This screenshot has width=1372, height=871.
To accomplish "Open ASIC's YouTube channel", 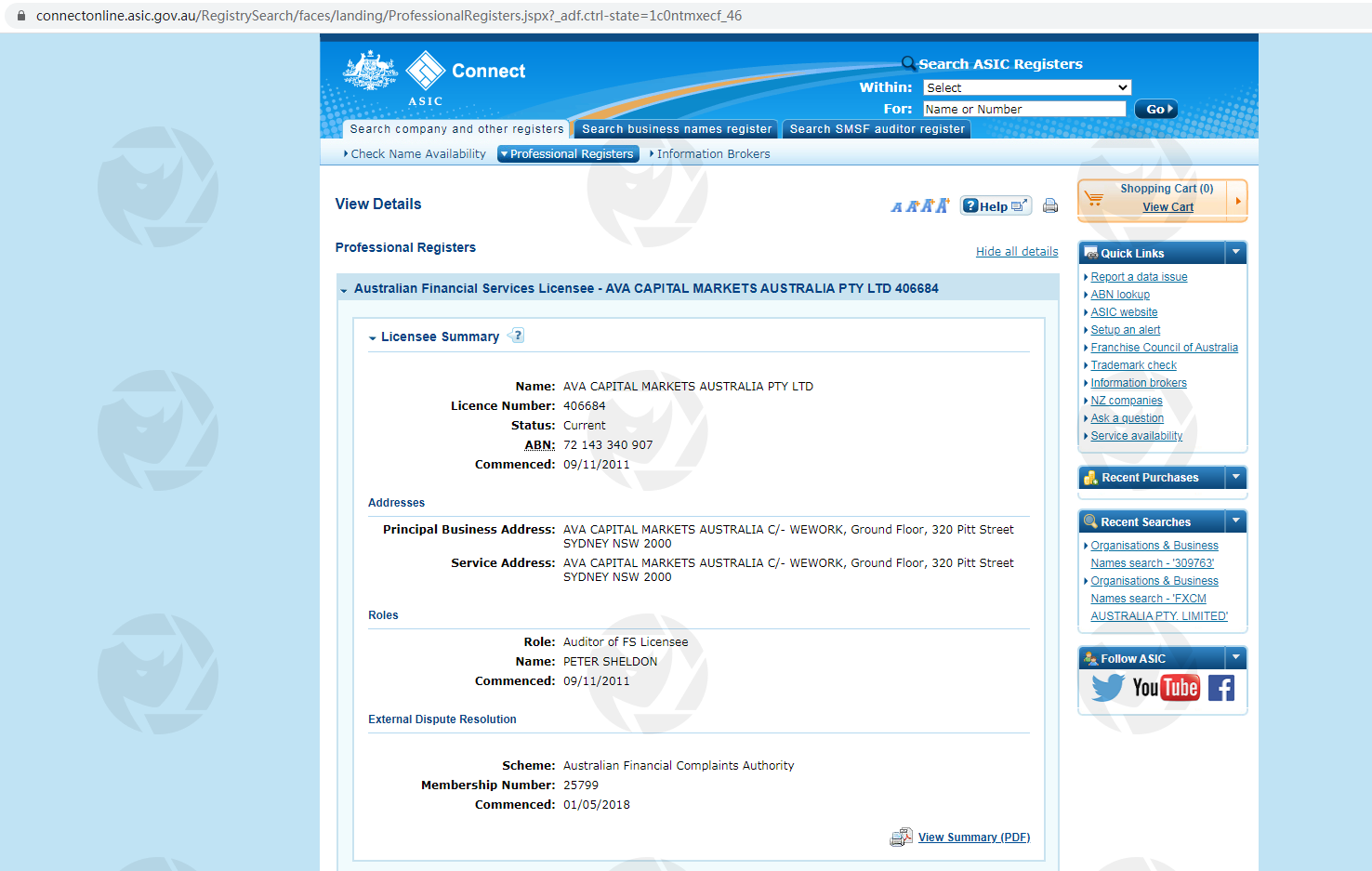I will click(1166, 688).
